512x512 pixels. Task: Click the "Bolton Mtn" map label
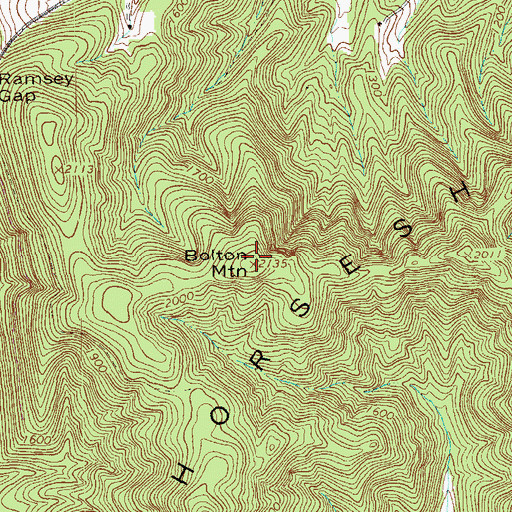click(217, 264)
